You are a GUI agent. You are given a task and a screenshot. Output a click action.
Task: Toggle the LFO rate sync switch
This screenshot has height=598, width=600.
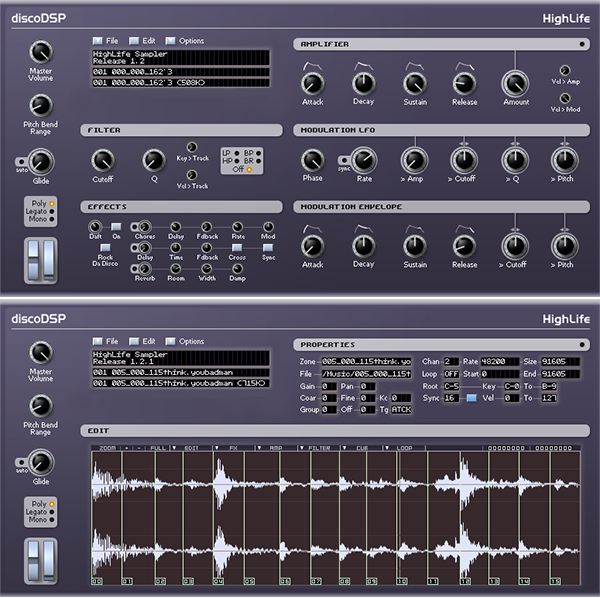343,160
